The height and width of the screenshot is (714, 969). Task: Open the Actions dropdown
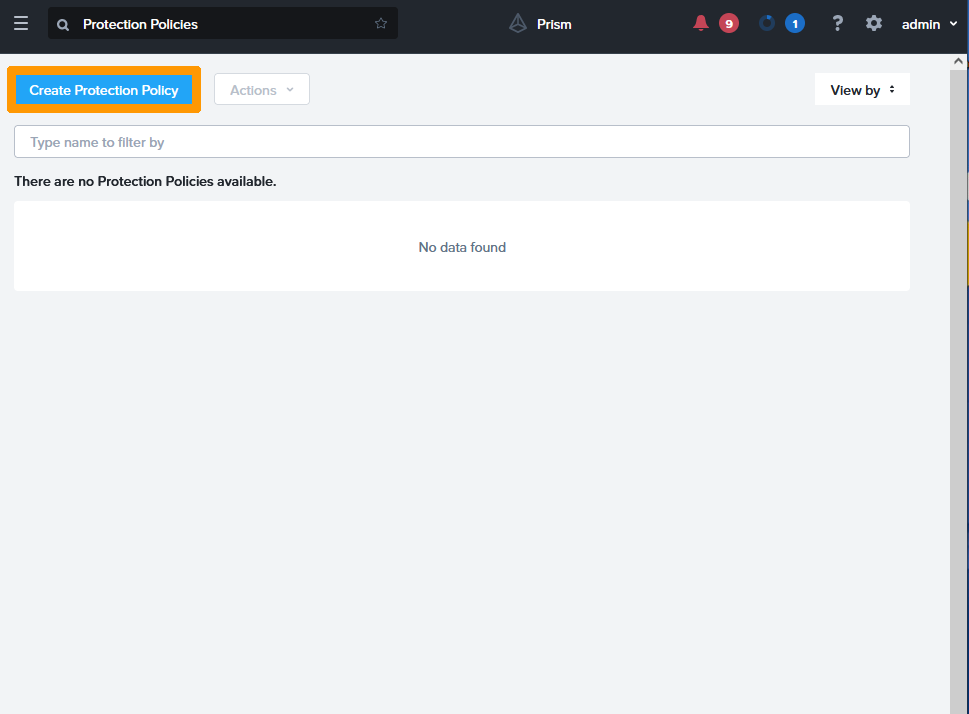tap(262, 90)
